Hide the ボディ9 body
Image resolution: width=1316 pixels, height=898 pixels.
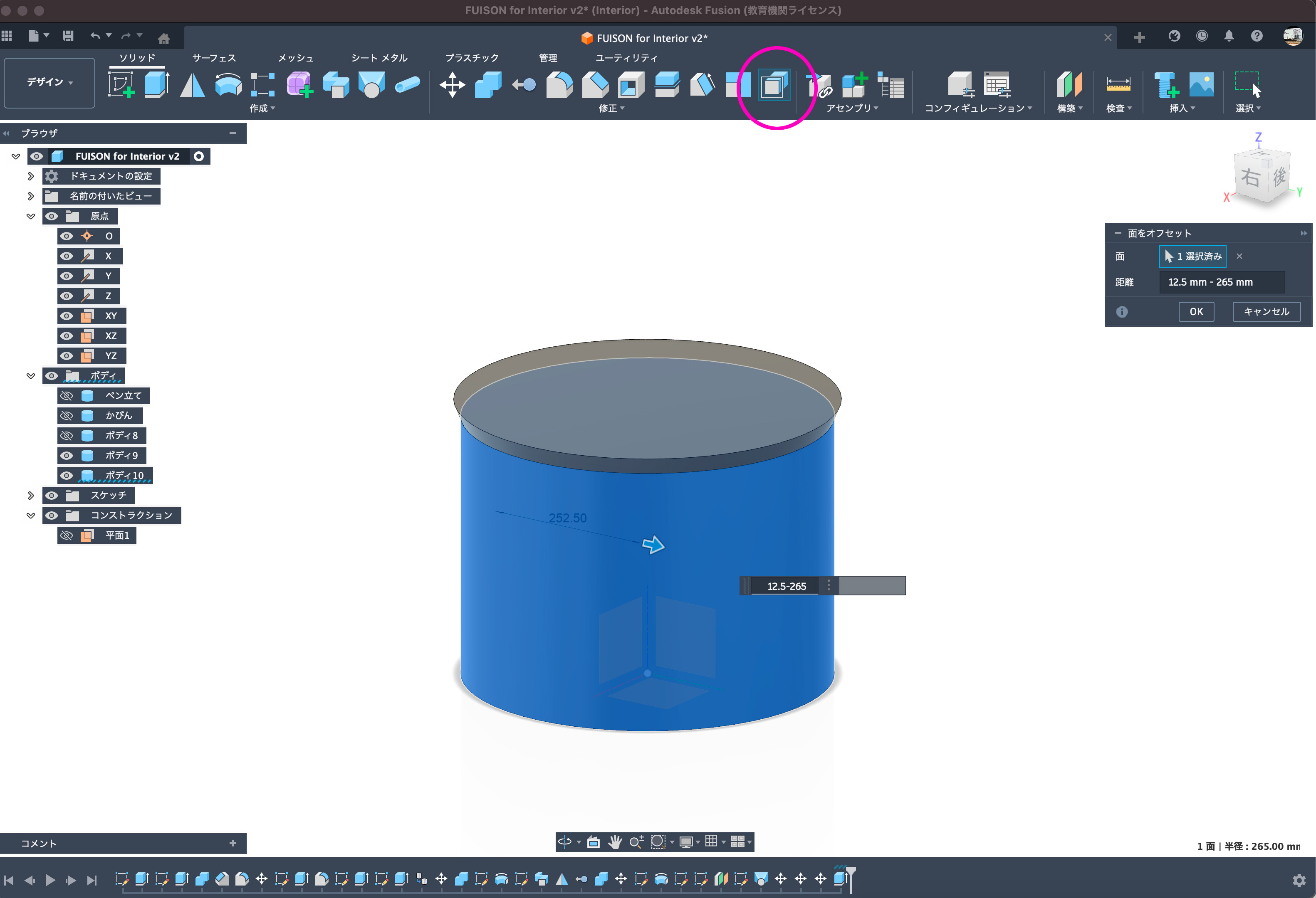[67, 456]
